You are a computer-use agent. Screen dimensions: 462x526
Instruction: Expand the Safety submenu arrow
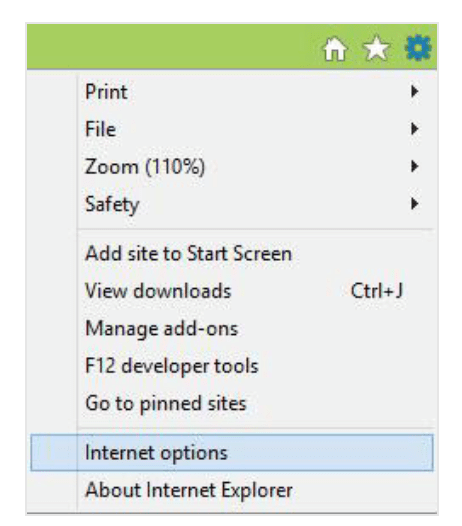coord(415,203)
